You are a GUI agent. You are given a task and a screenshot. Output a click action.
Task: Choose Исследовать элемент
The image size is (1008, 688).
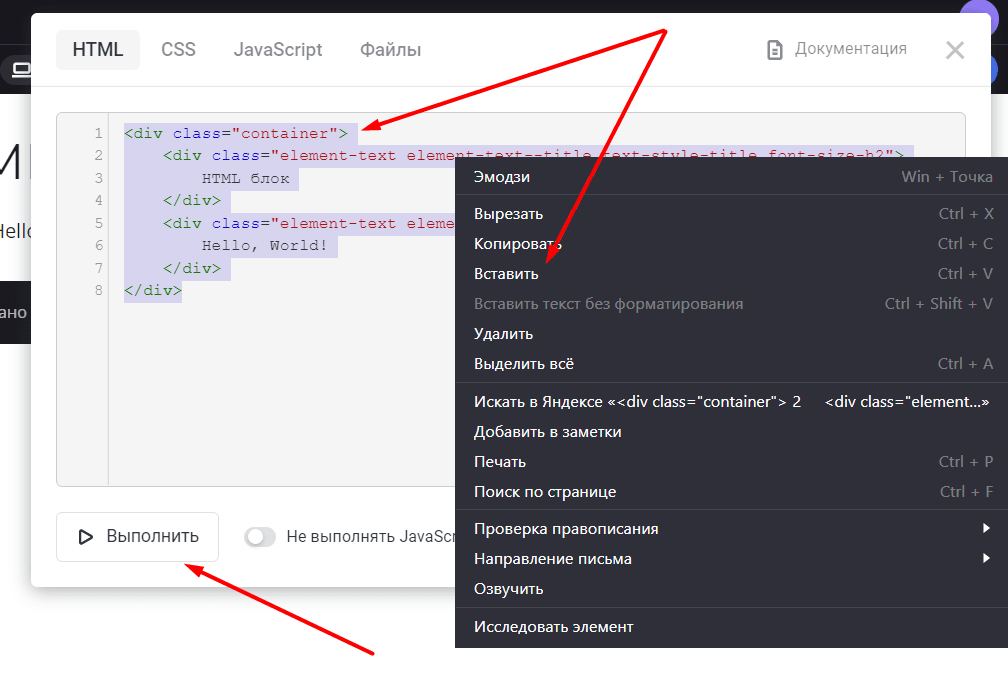coord(731,626)
